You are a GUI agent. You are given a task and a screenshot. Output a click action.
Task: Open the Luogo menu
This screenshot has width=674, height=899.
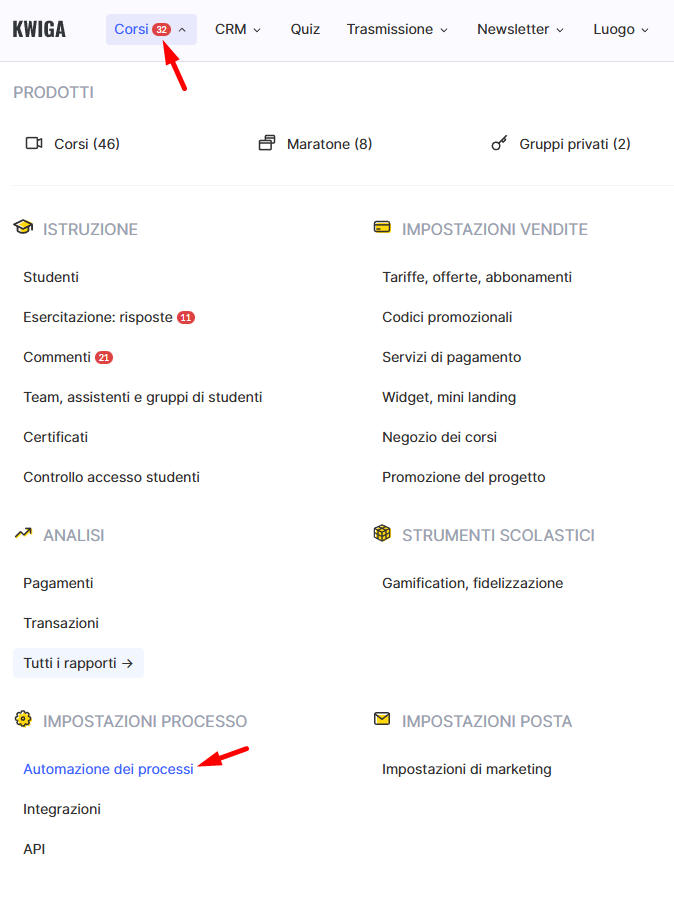tap(621, 30)
